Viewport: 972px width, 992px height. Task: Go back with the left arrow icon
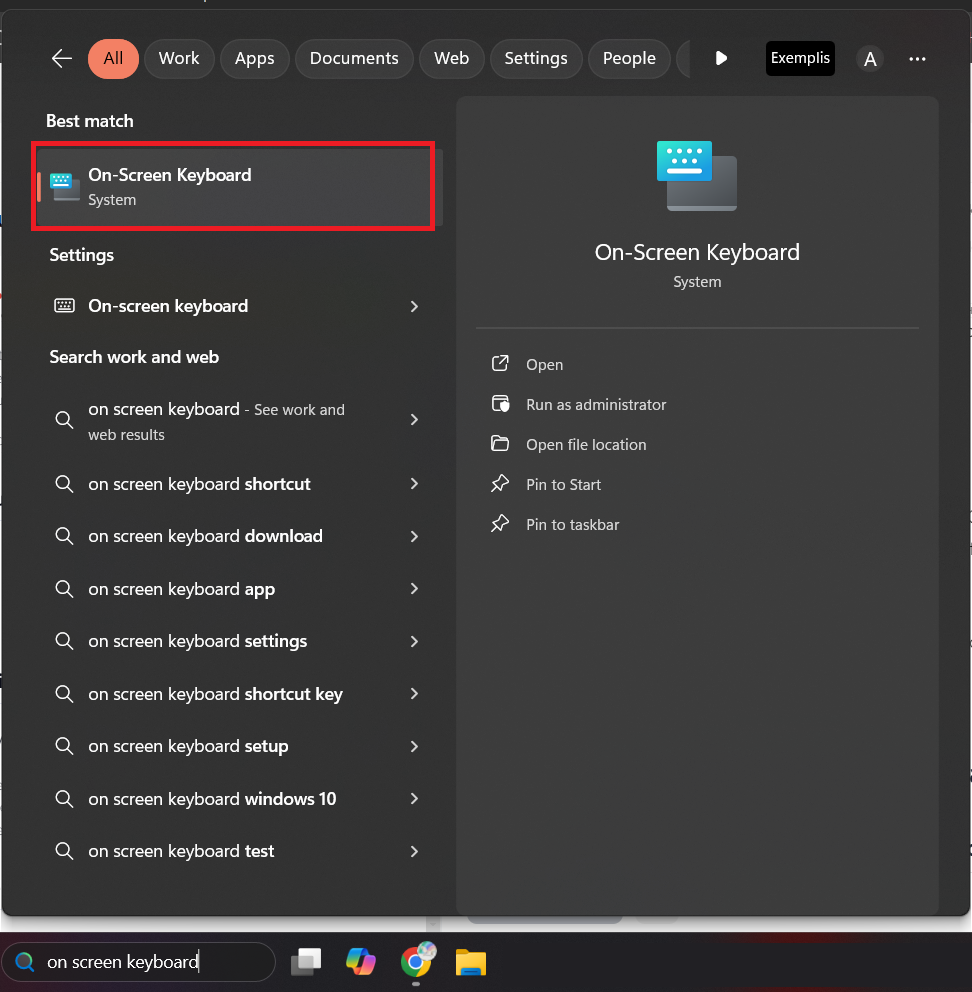(x=61, y=59)
